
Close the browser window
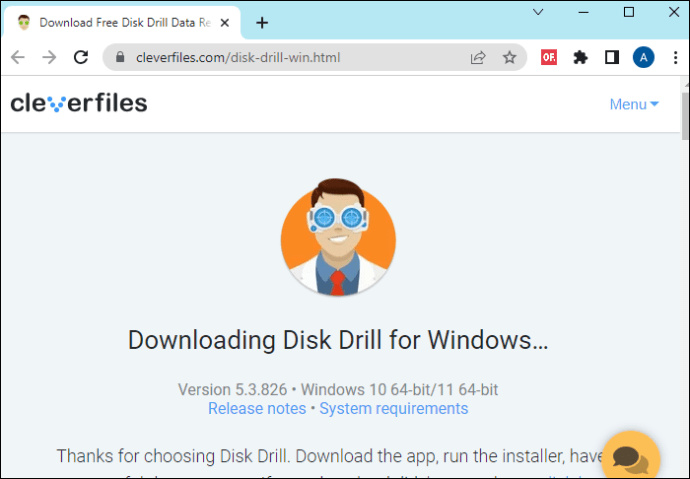pyautogui.click(x=674, y=12)
